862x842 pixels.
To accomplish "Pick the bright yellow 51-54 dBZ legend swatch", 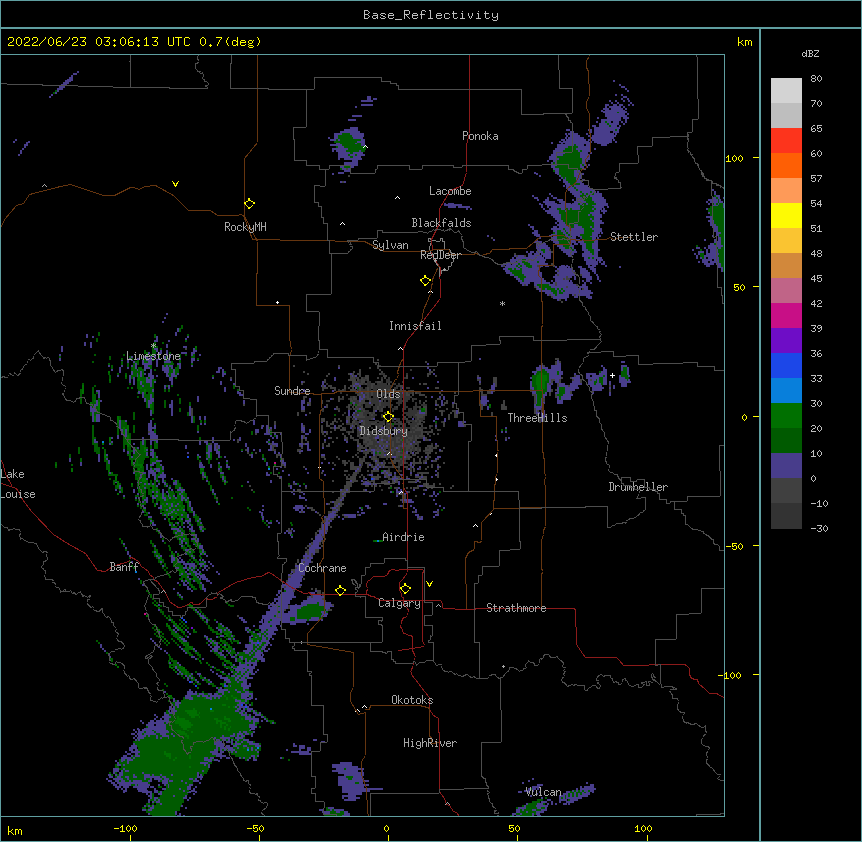I will (x=786, y=216).
